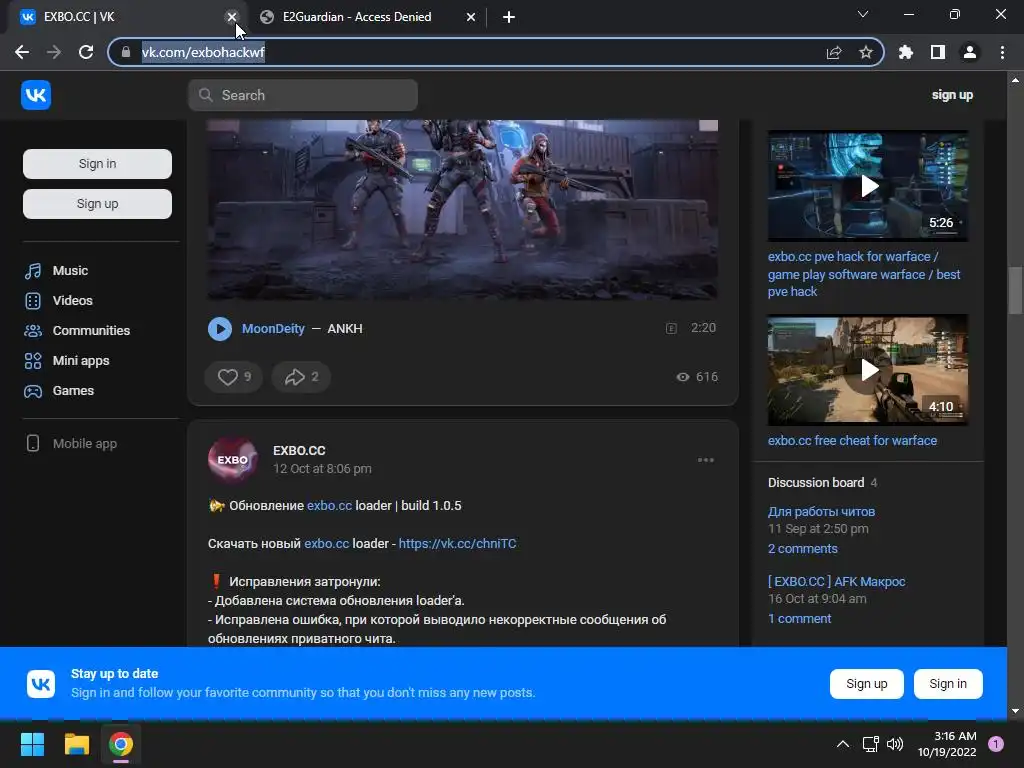
Task: Click banner Sign up button
Action: [867, 684]
